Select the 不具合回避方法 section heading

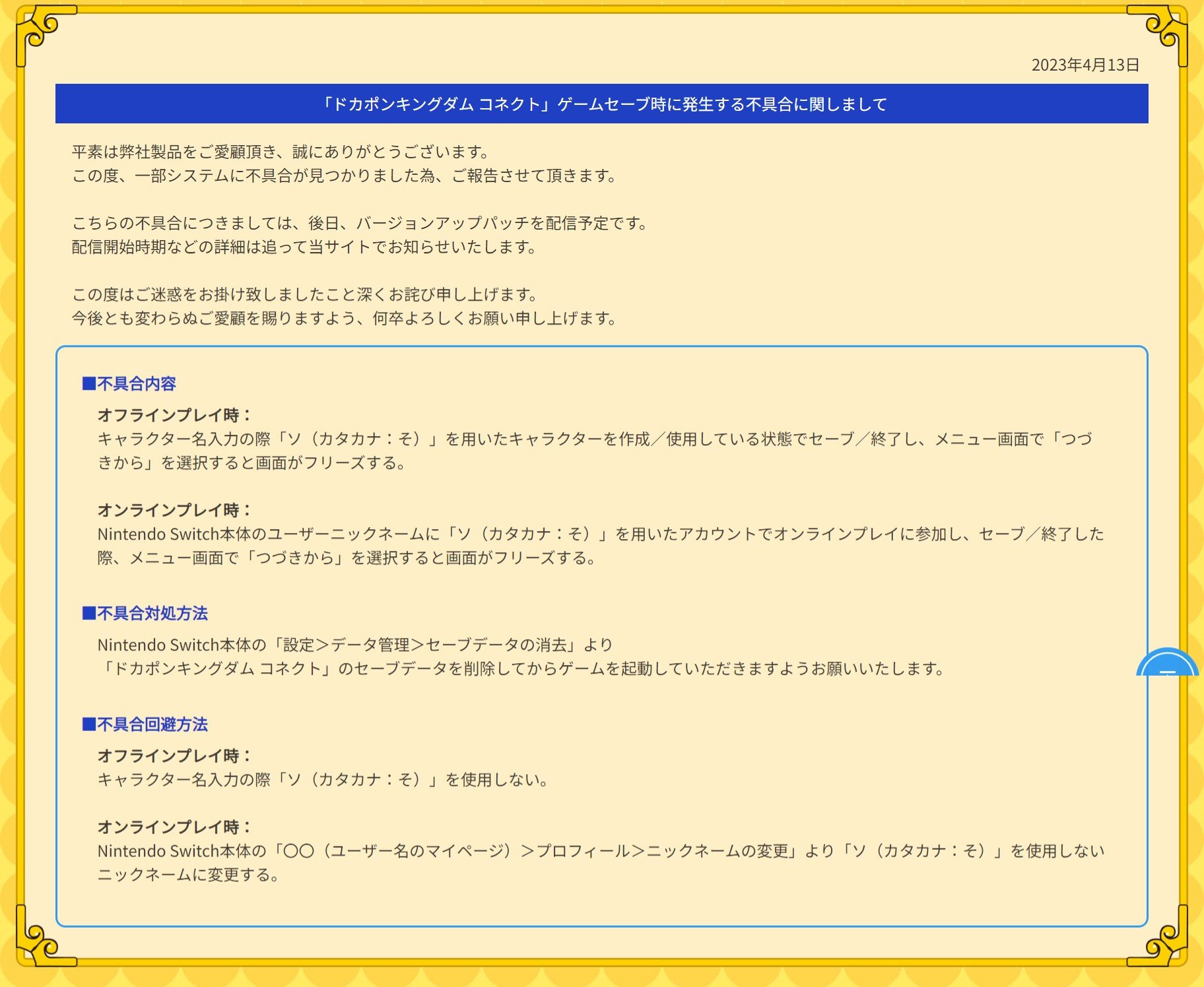[x=152, y=724]
